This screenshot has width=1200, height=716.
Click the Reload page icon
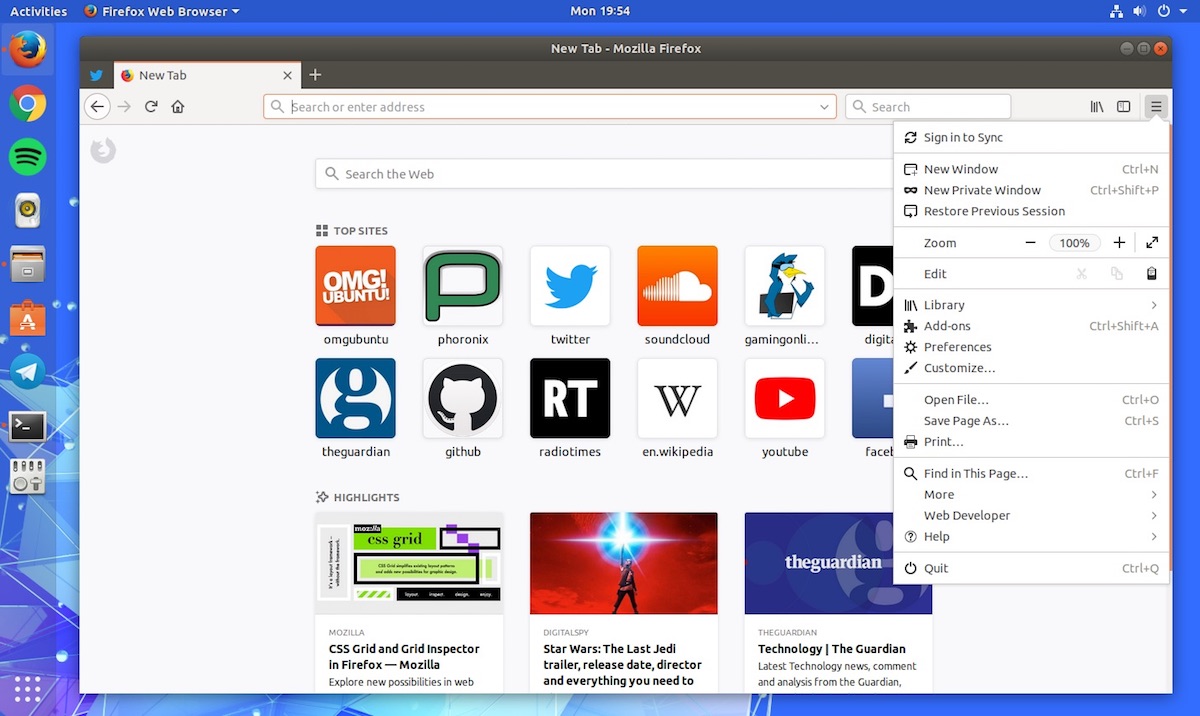coord(151,107)
